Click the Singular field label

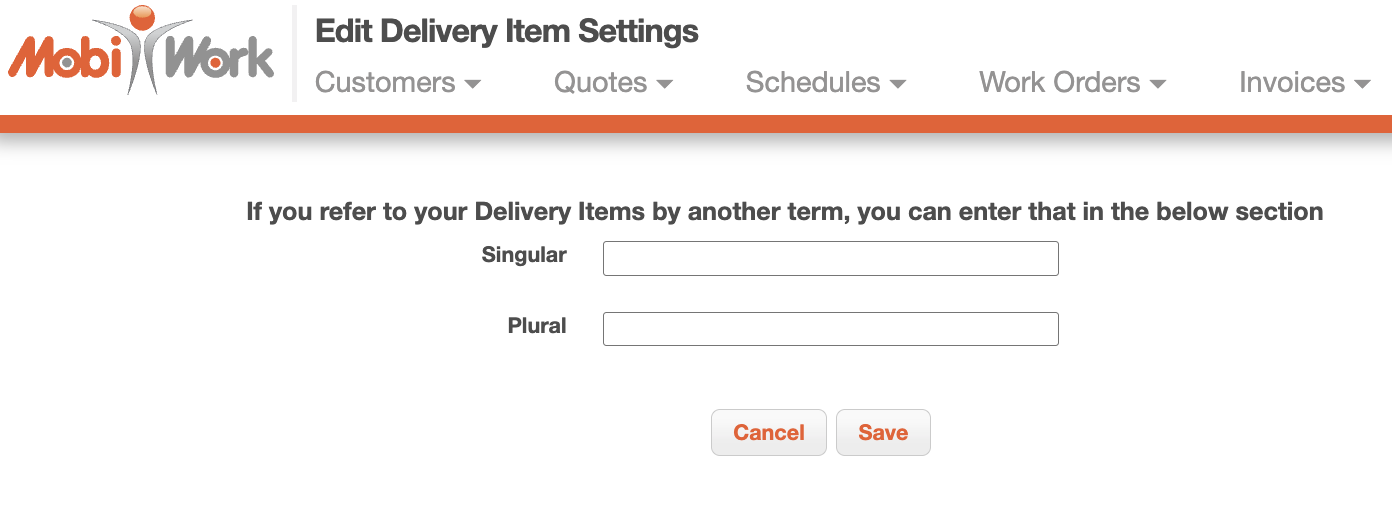524,255
